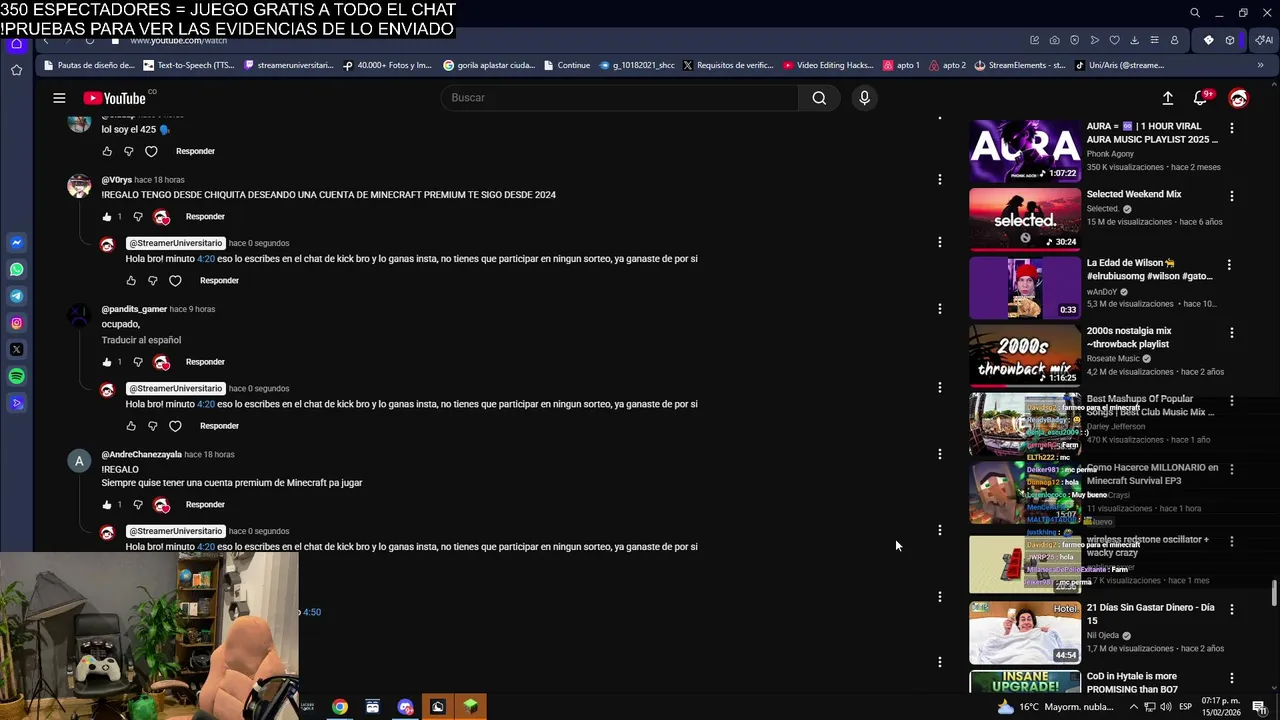This screenshot has height=720, width=1280.
Task: Take a snapshot with the camera icon
Action: coord(1054,40)
